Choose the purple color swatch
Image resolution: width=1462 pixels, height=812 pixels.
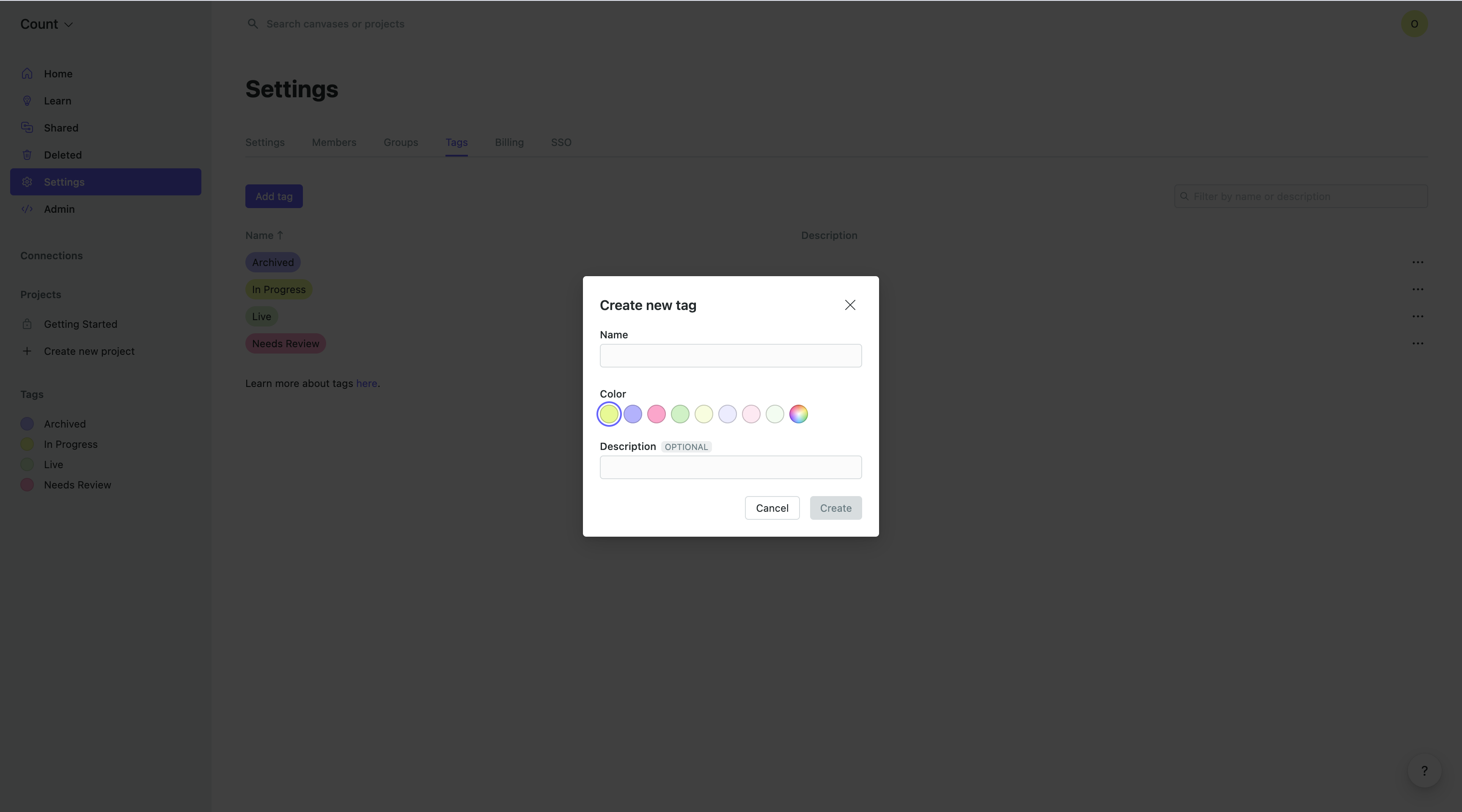632,414
